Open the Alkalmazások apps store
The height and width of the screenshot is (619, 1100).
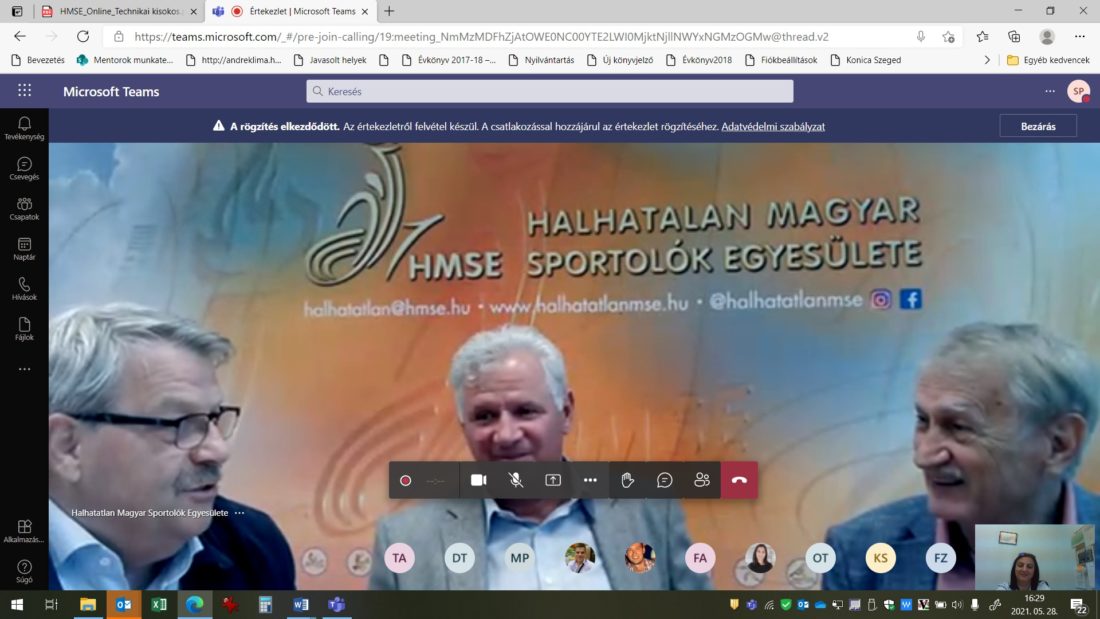(x=24, y=531)
